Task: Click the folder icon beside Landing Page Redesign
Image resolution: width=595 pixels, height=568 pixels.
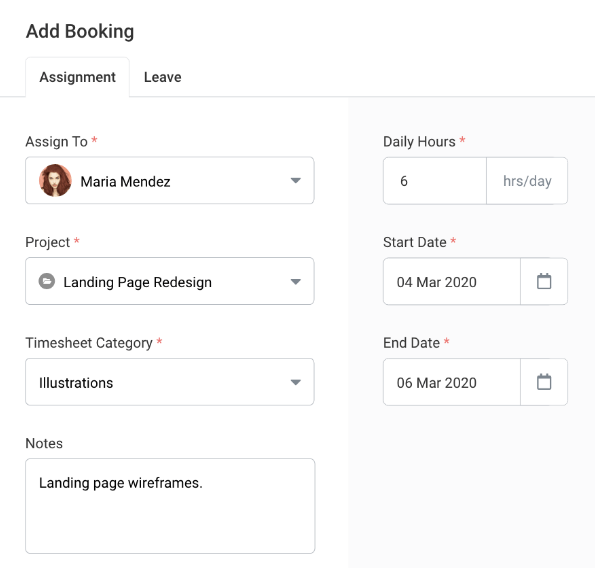Action: click(47, 281)
